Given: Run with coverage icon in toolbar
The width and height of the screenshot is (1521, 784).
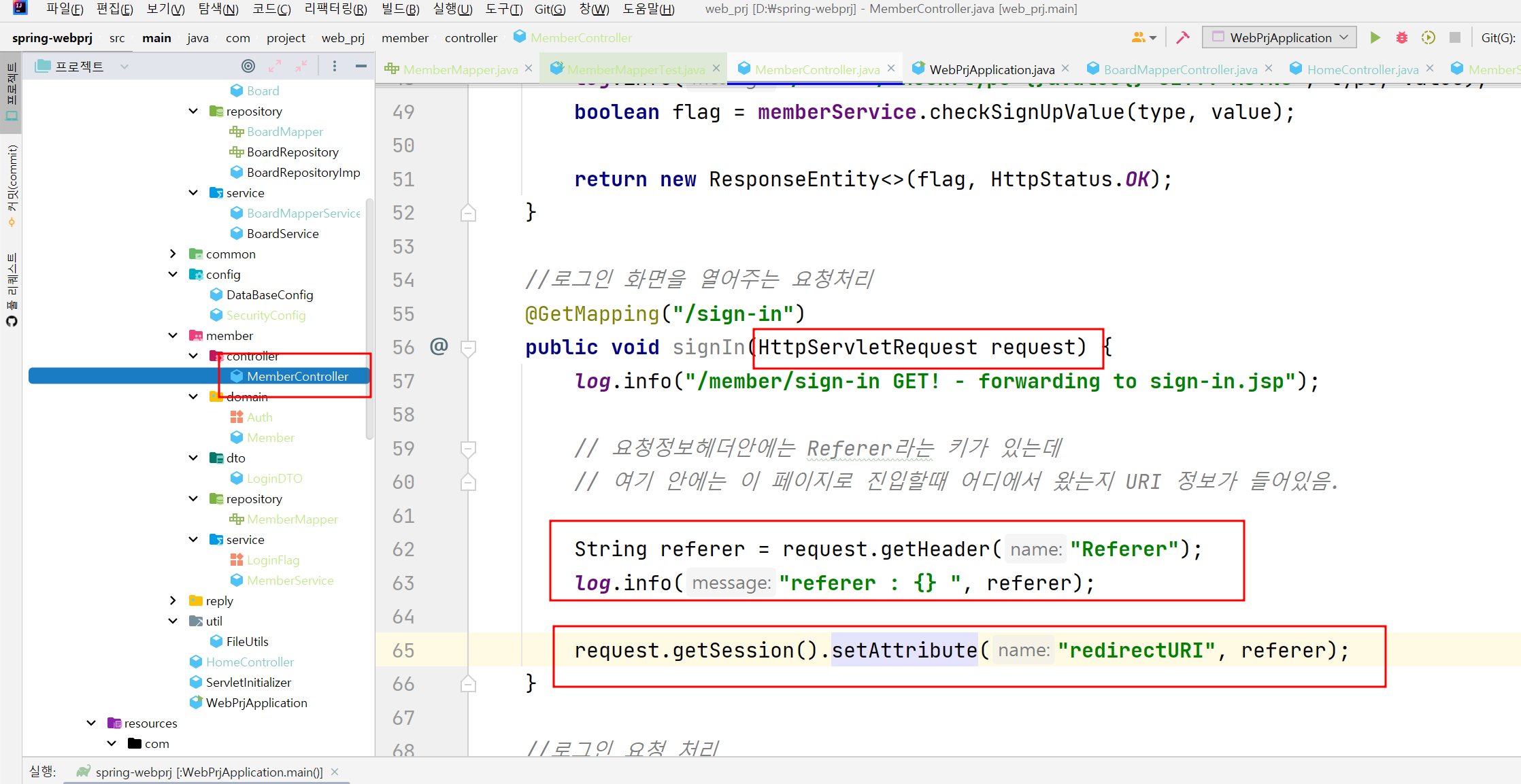Looking at the screenshot, I should click(x=1428, y=37).
